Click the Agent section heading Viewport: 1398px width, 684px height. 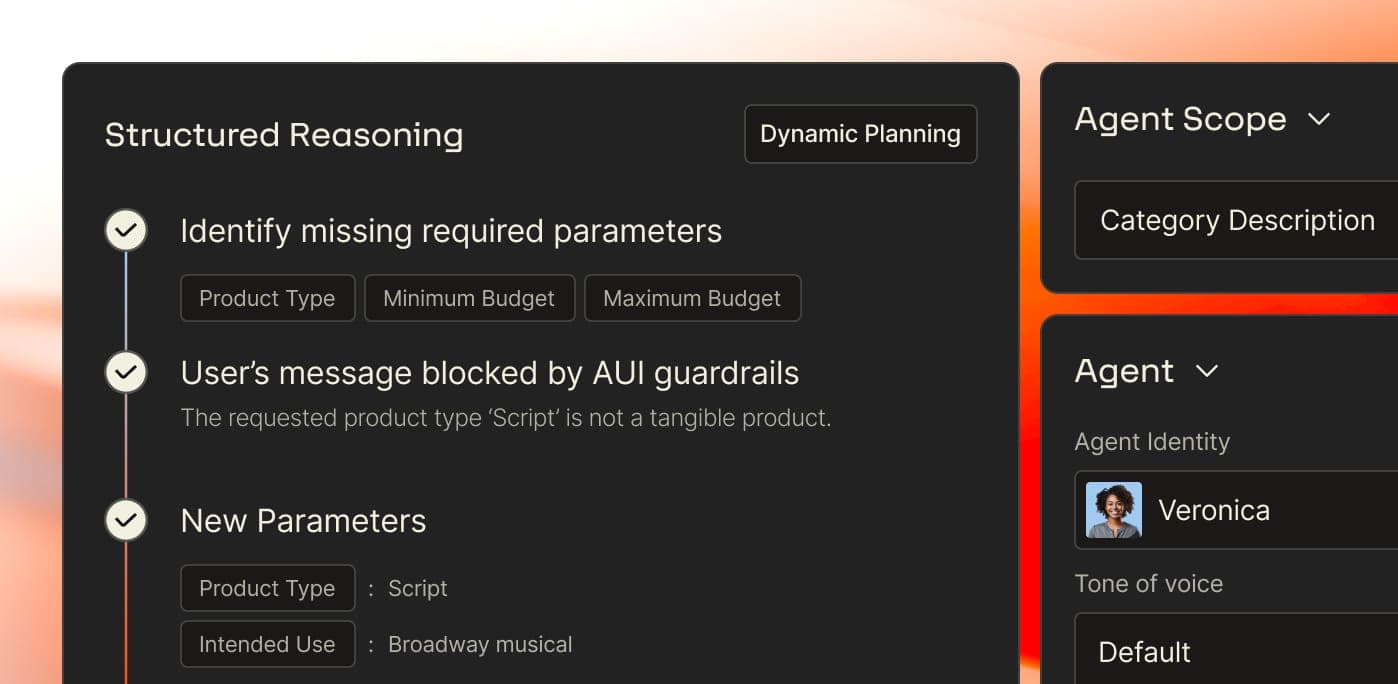pos(1124,371)
